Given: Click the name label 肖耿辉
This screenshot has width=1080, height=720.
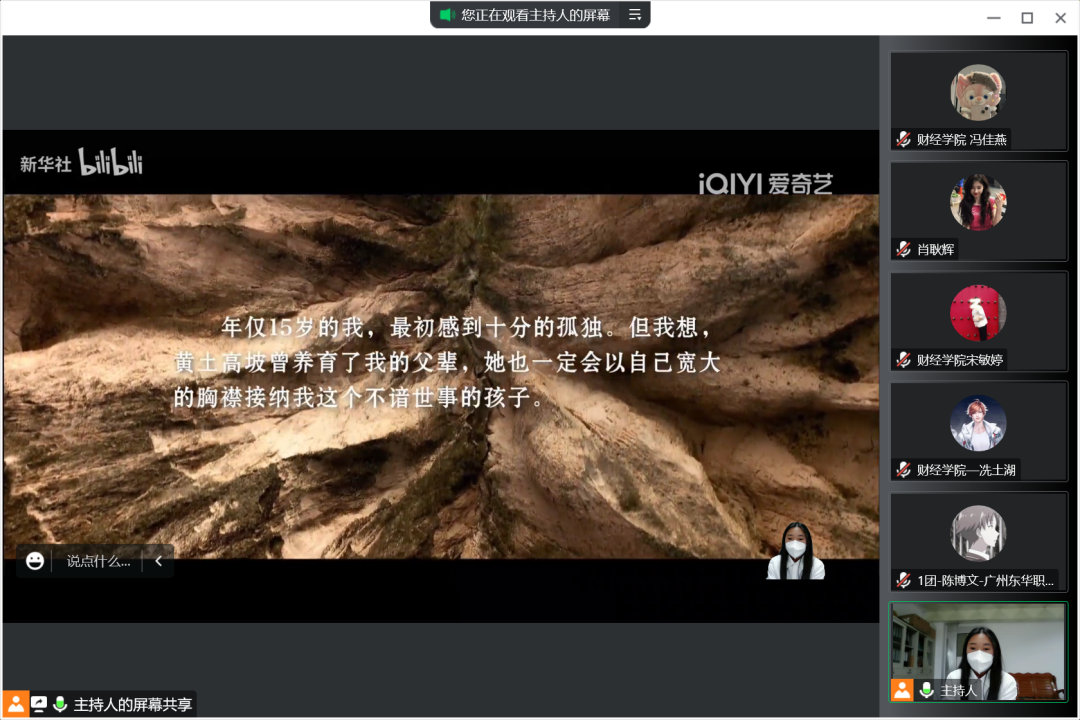Looking at the screenshot, I should 935,249.
